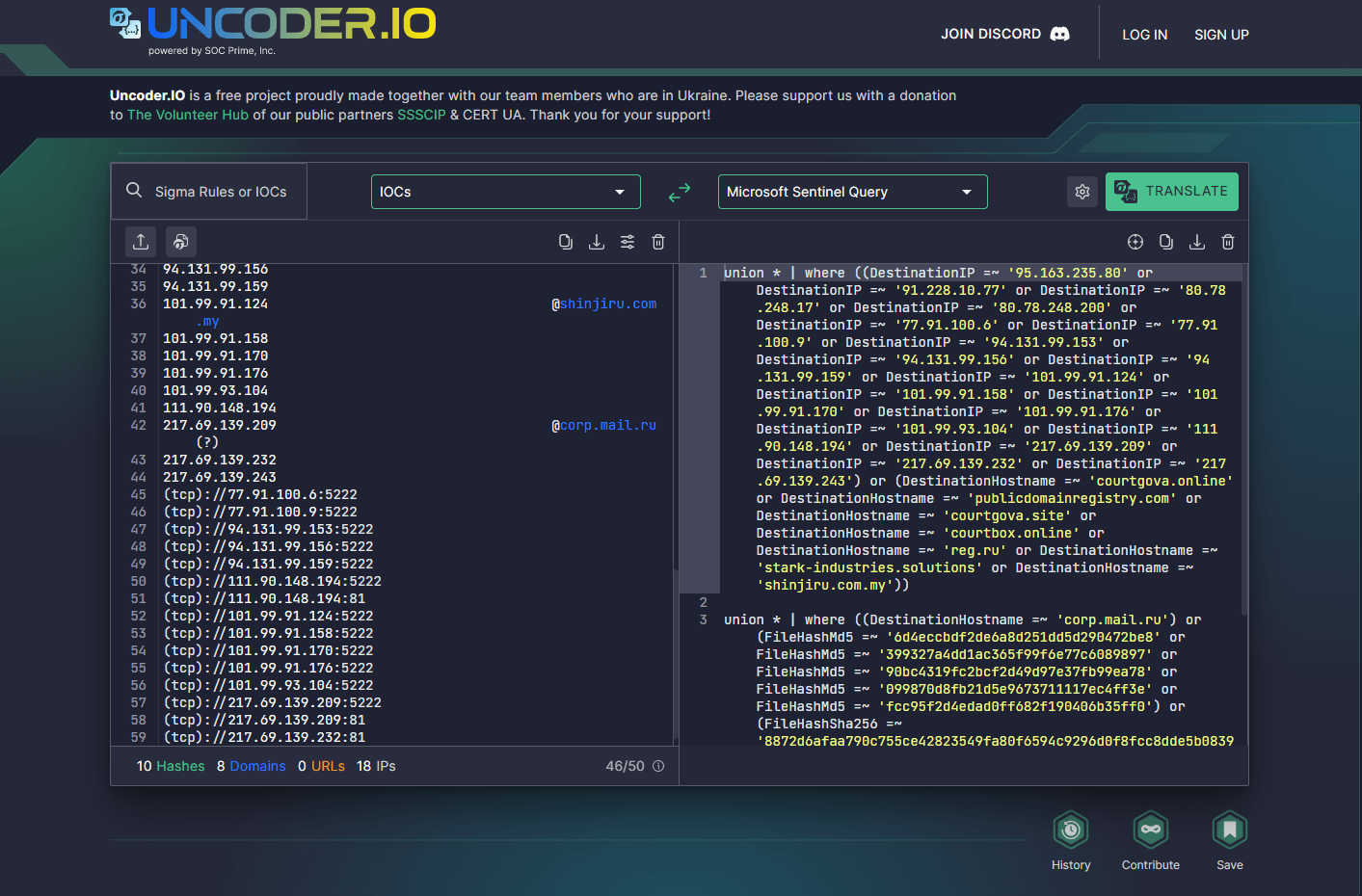Image resolution: width=1362 pixels, height=896 pixels.
Task: Click 'stark-industries.solutions' in output
Action: click(869, 567)
